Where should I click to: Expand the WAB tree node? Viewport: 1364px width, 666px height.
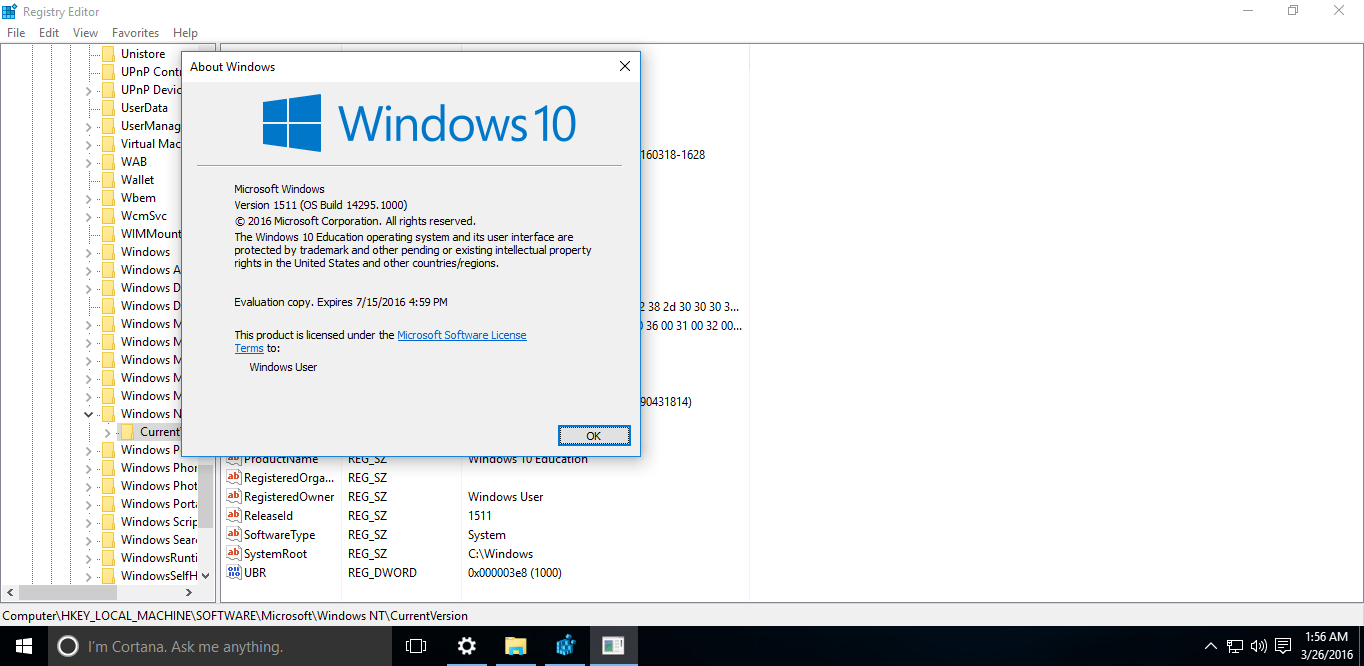click(89, 162)
